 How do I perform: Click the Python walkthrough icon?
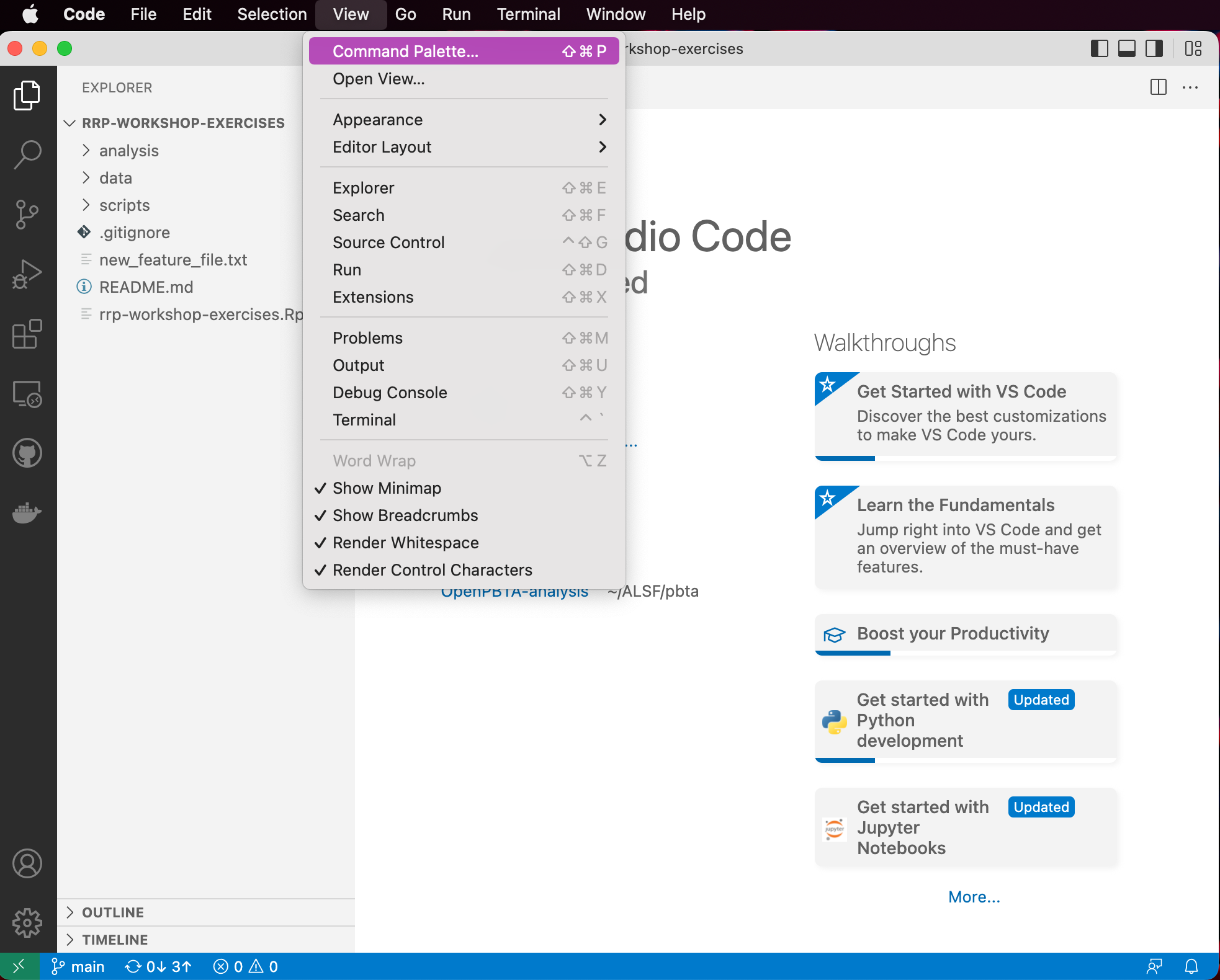[835, 721]
